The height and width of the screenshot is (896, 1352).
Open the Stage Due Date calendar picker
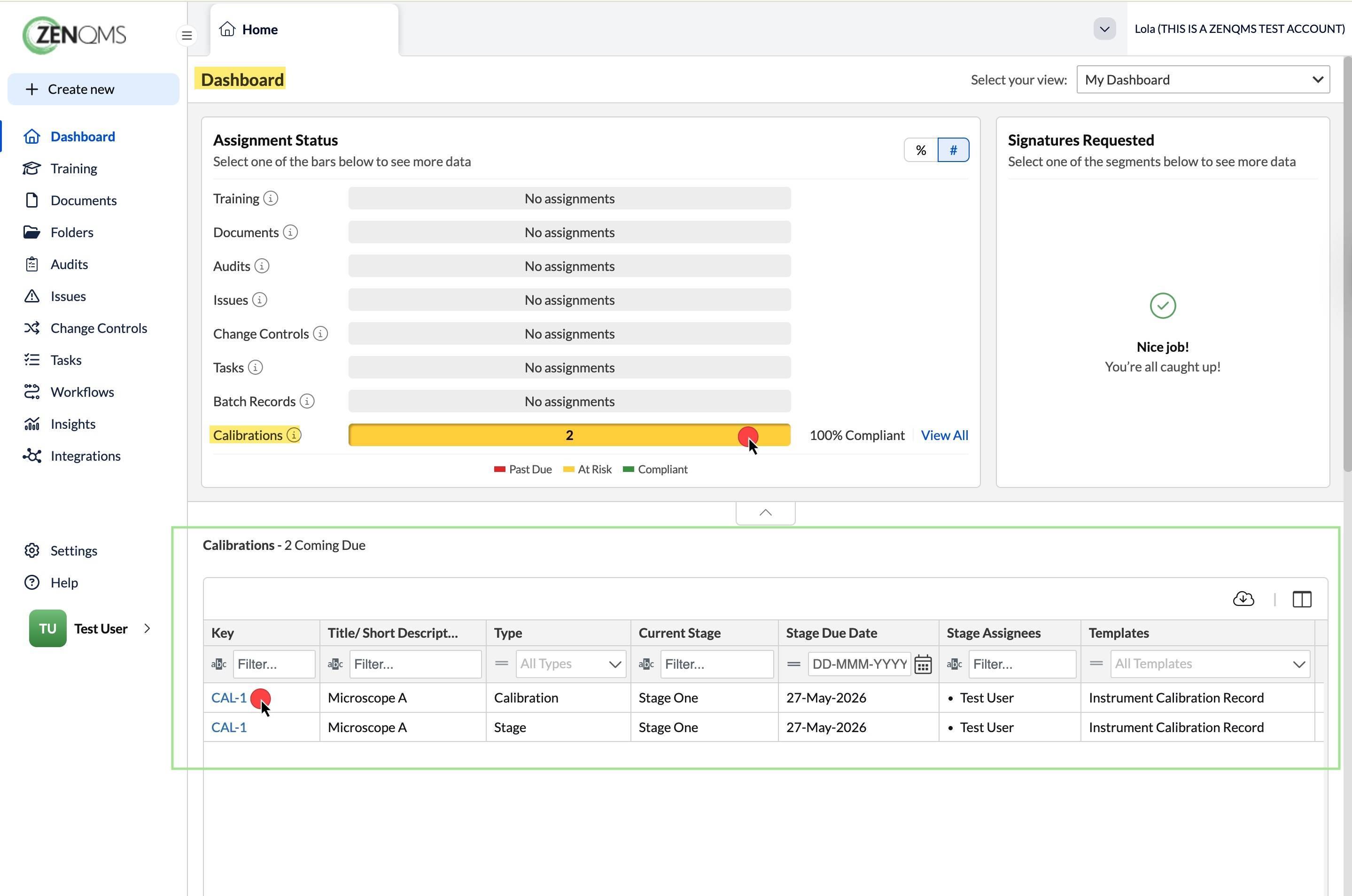(923, 664)
